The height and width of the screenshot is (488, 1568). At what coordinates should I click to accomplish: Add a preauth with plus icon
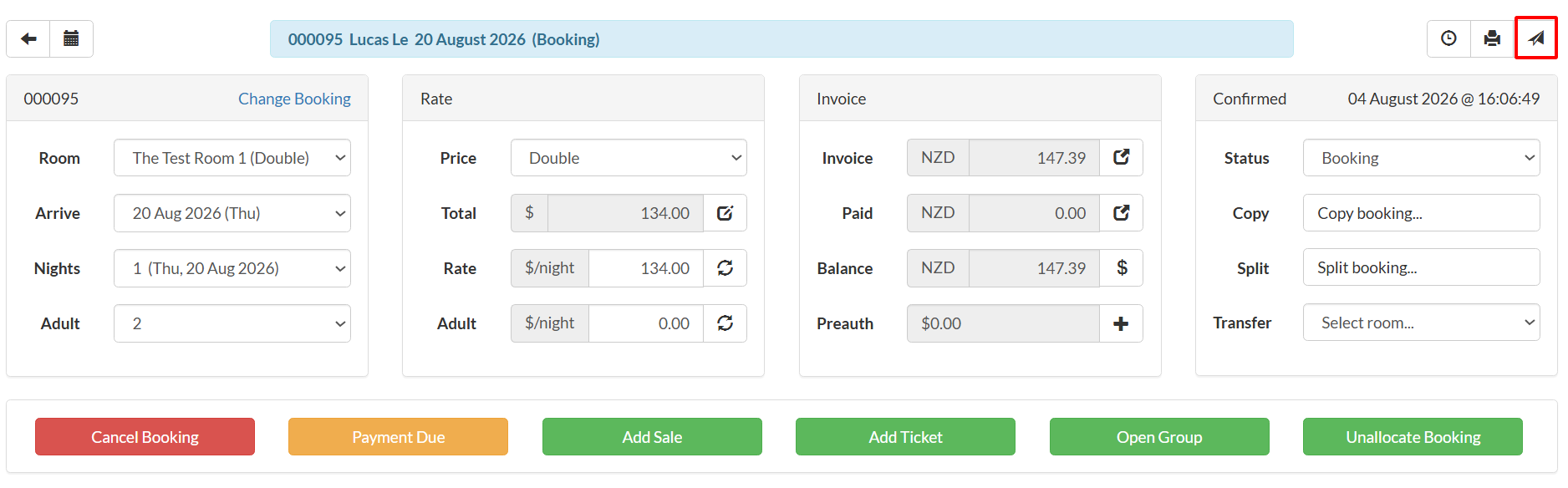coord(1121,323)
